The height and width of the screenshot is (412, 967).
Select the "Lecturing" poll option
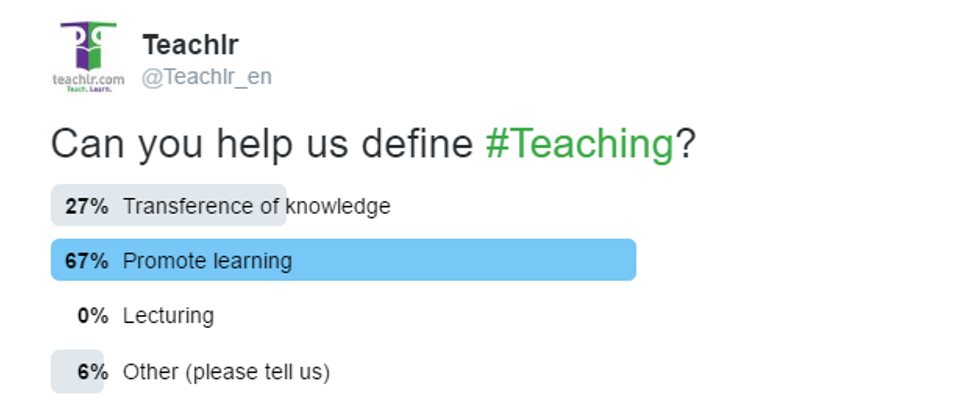[168, 316]
